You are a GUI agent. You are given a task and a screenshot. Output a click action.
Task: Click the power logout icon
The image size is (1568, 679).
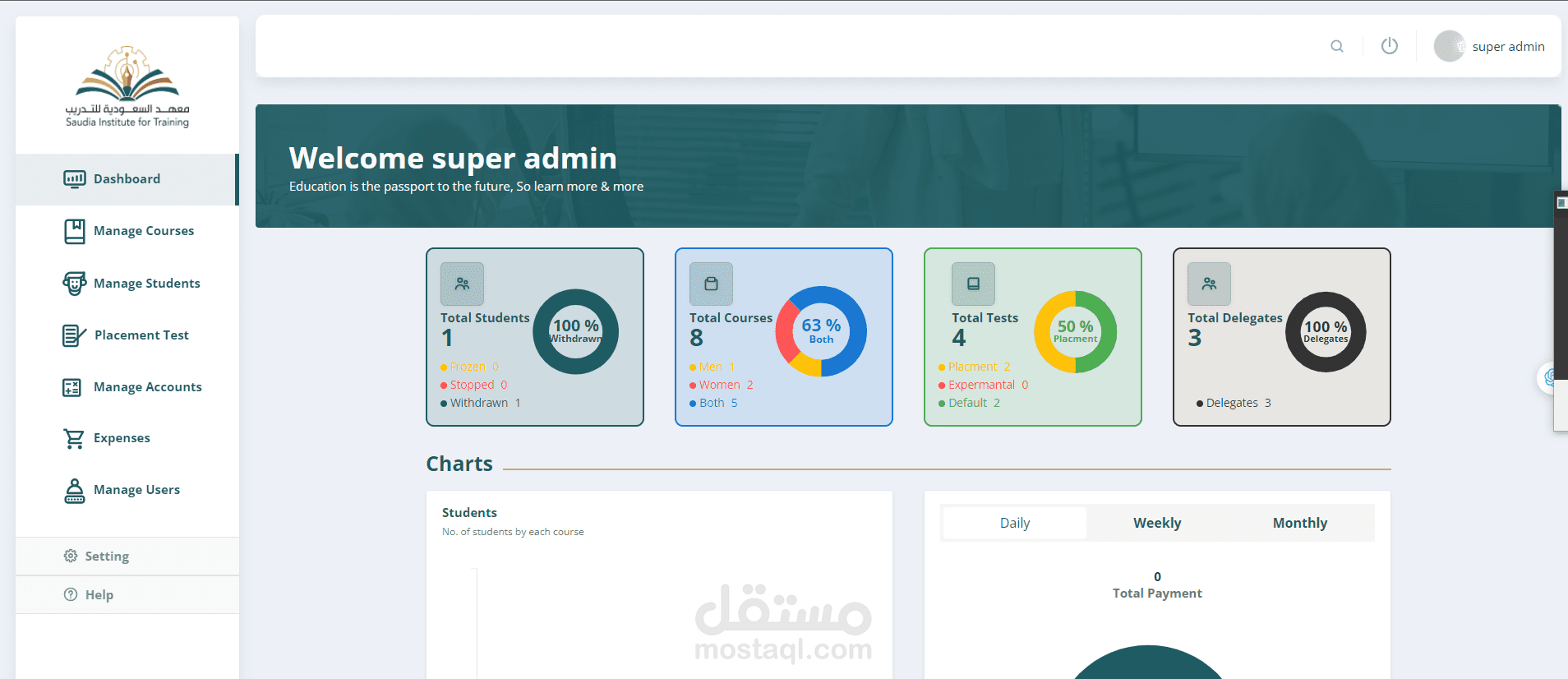pyautogui.click(x=1390, y=46)
